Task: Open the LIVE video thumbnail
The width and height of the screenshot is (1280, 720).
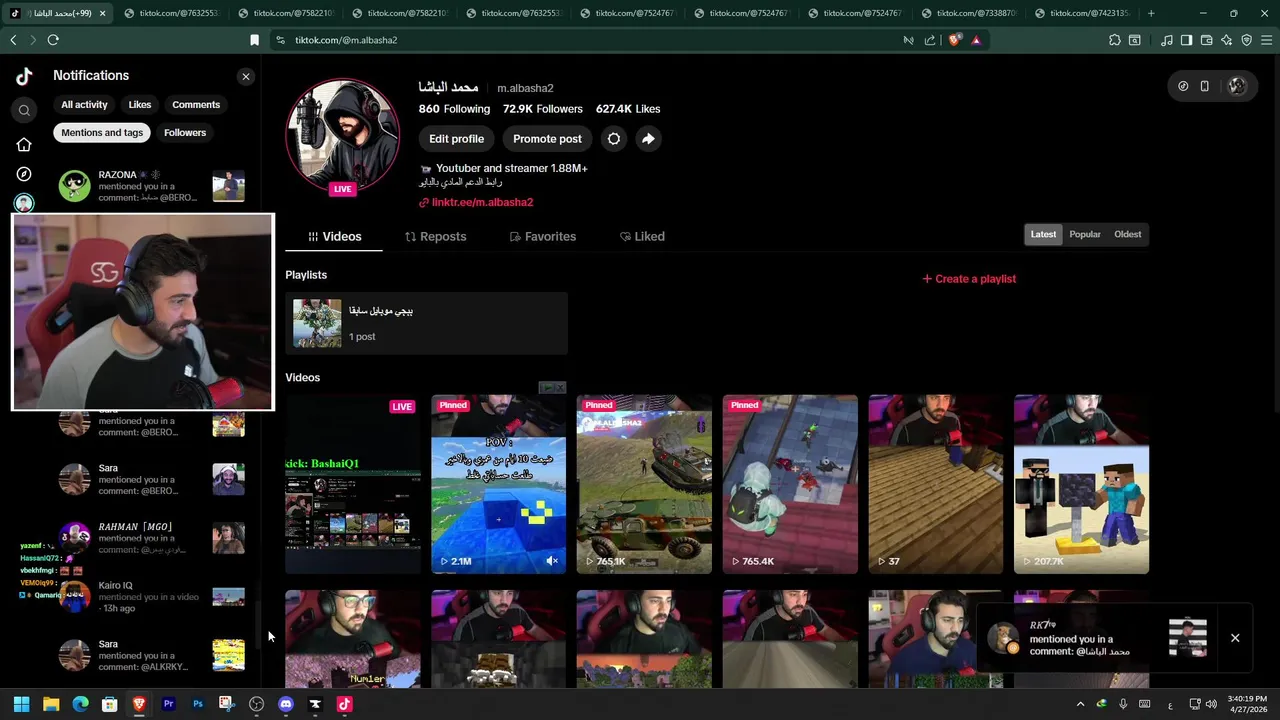Action: click(x=353, y=484)
